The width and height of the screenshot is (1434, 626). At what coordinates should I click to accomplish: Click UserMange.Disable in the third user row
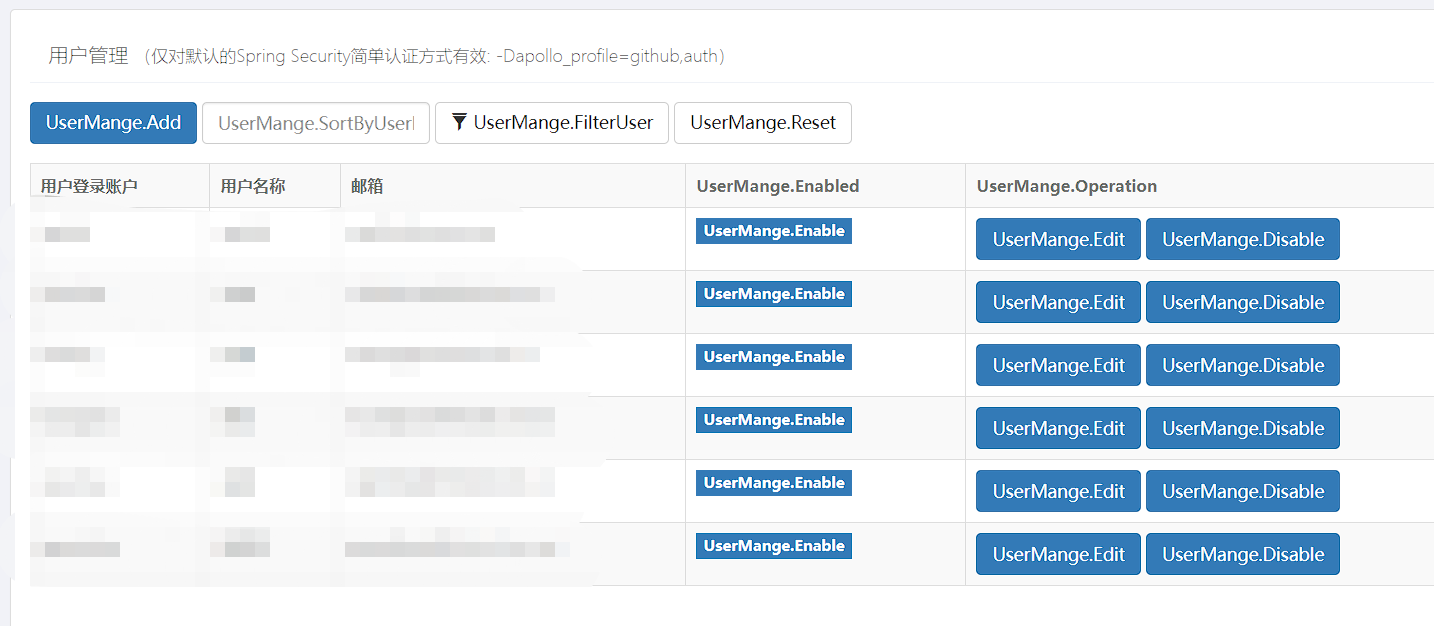click(1243, 365)
